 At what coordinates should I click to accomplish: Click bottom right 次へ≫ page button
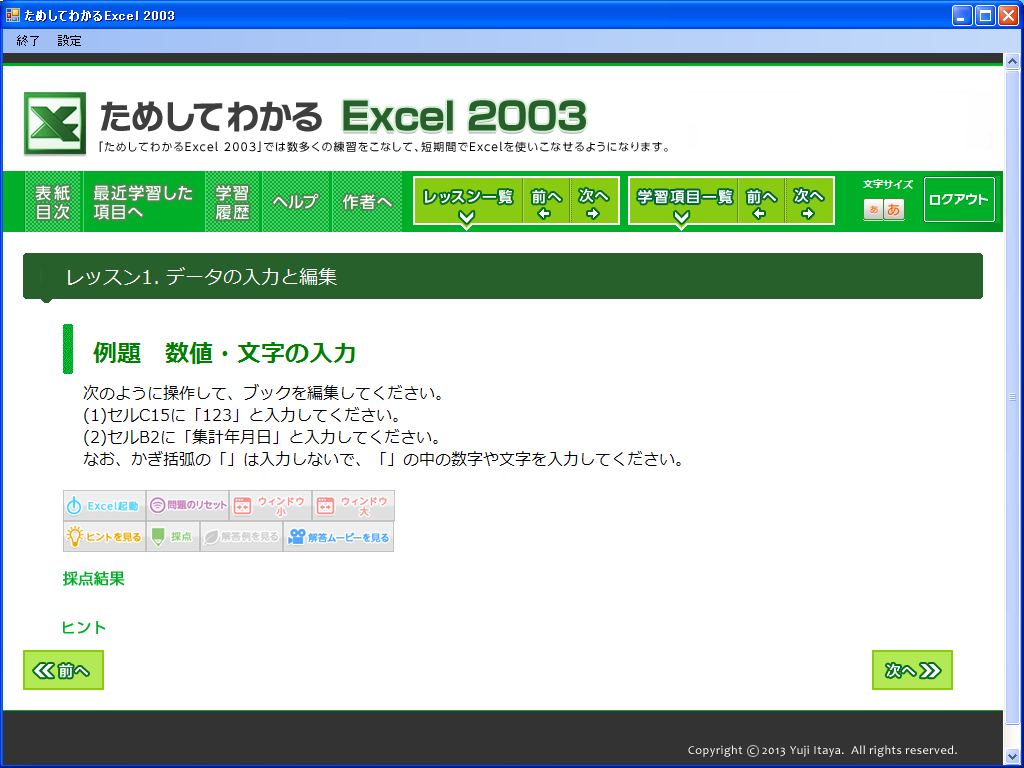(912, 670)
